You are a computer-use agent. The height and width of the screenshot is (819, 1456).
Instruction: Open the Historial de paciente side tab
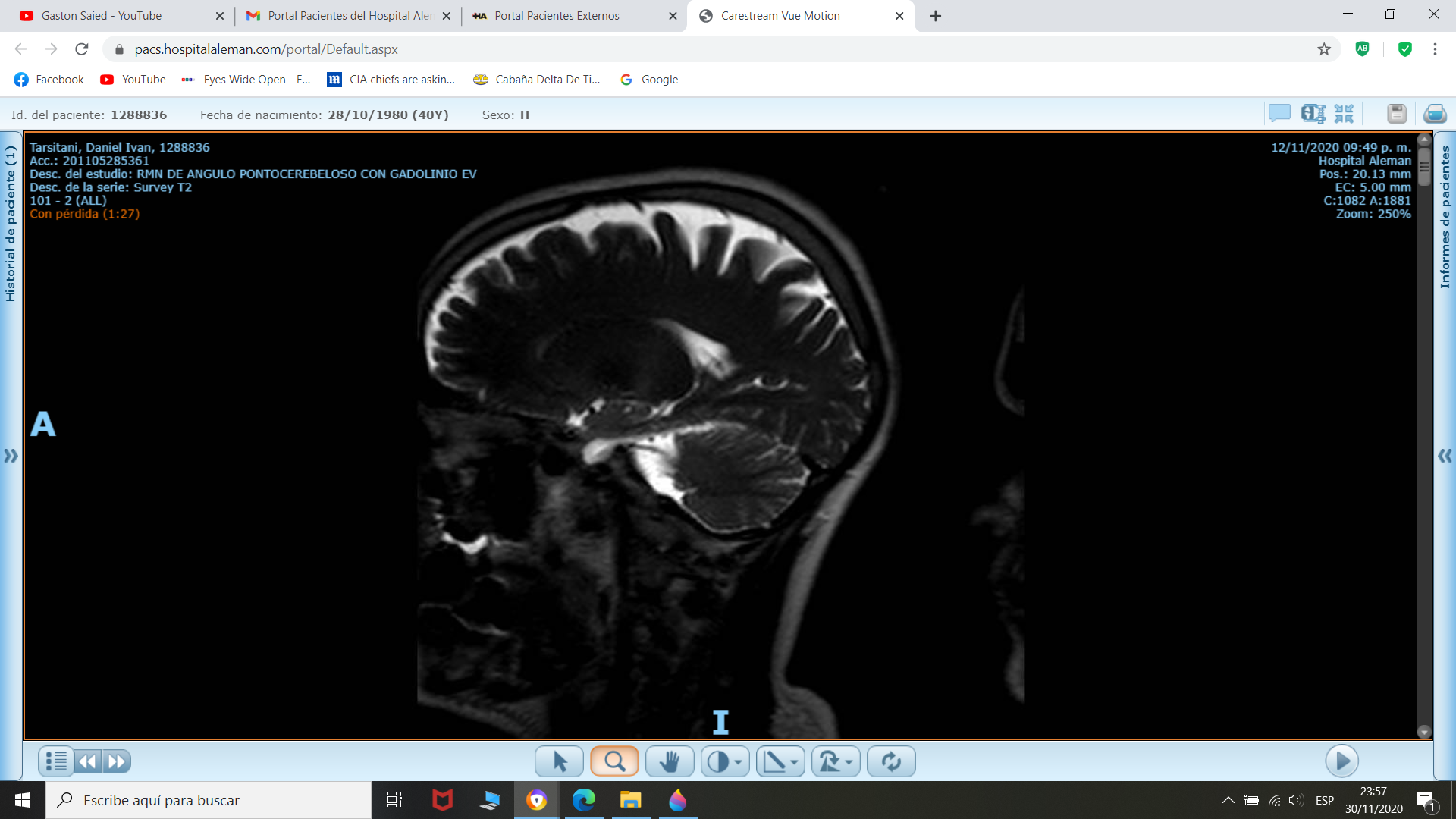pyautogui.click(x=10, y=224)
